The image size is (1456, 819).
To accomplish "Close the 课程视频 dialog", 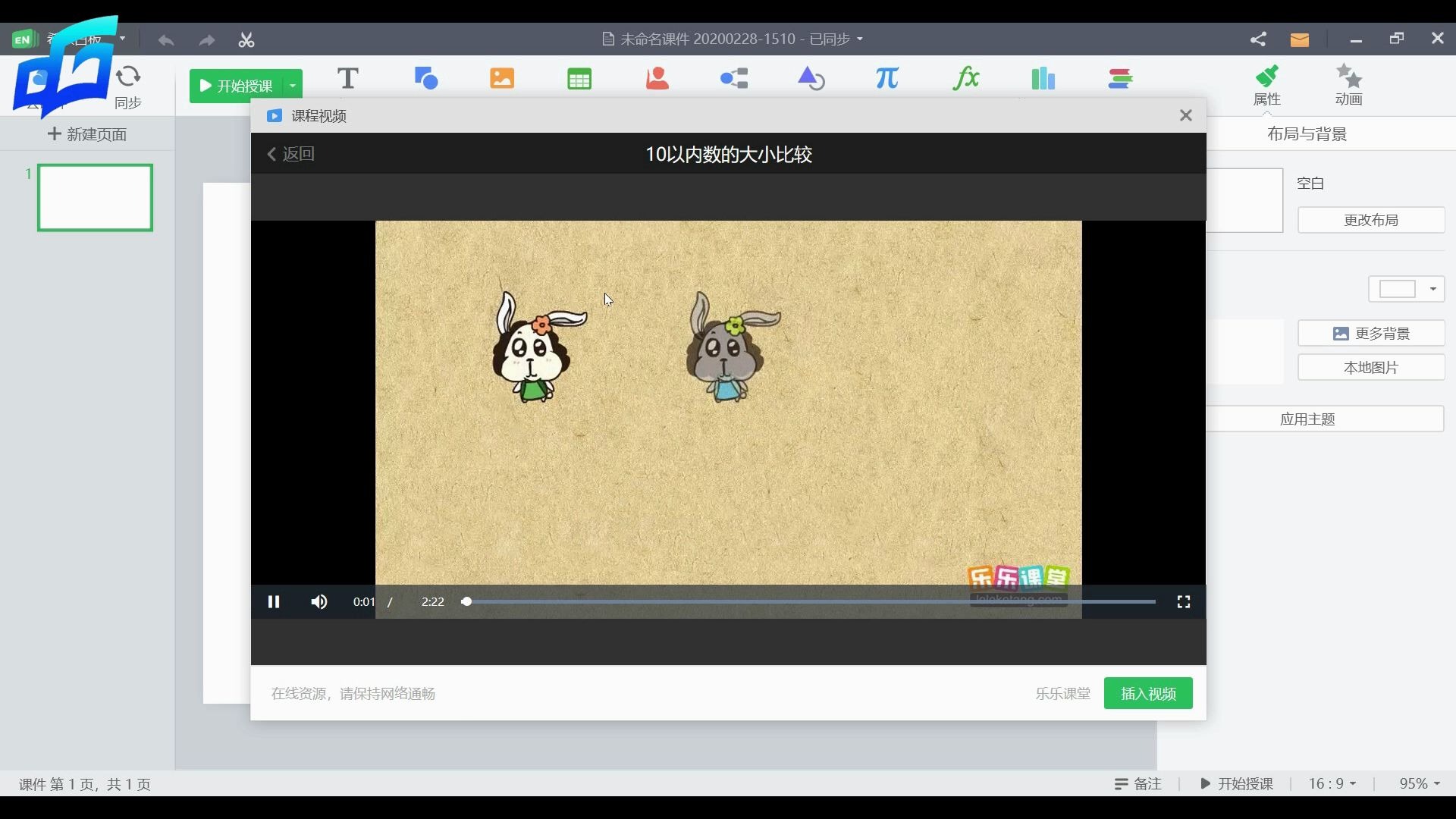I will pyautogui.click(x=1186, y=115).
